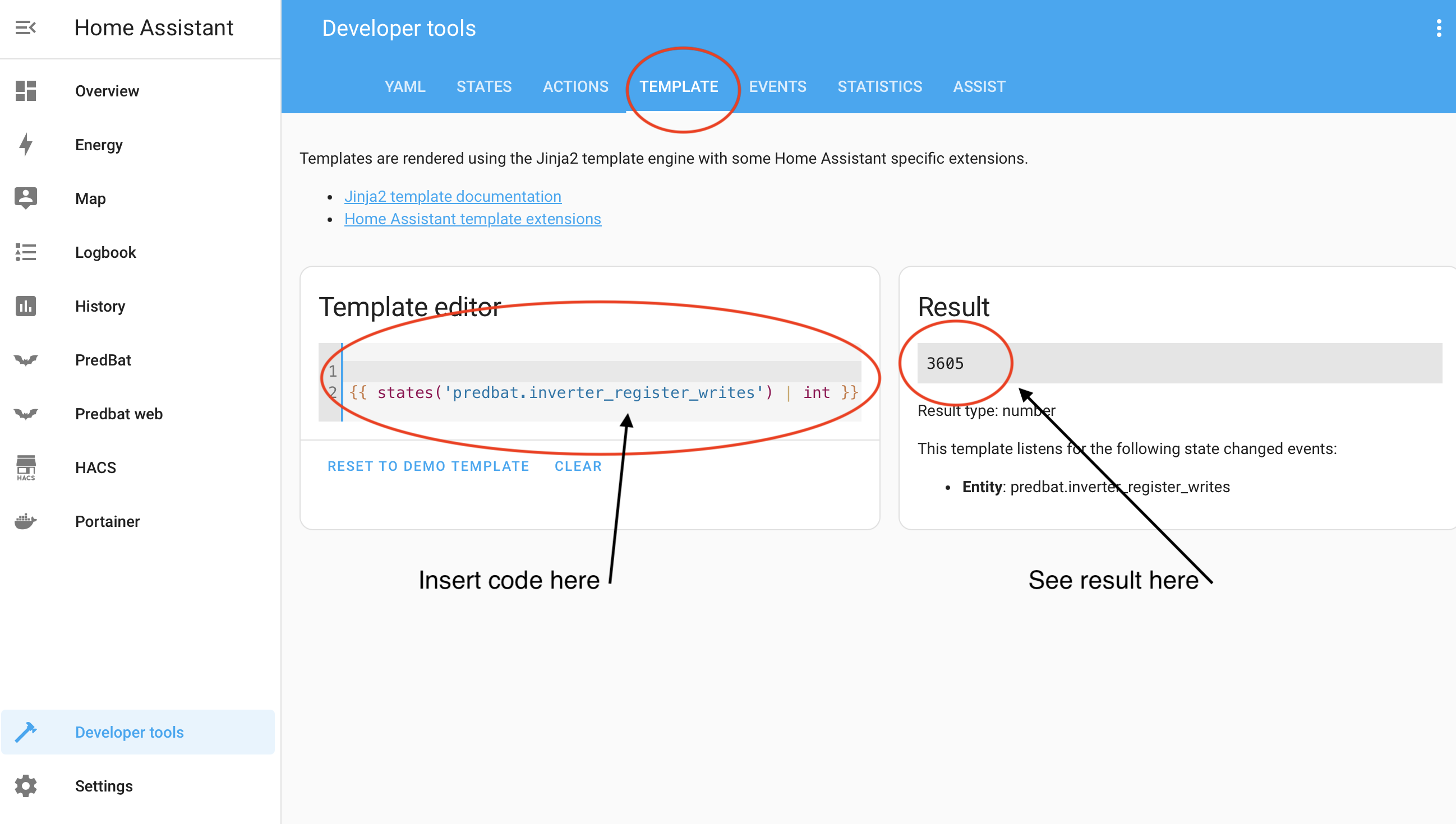Go to the STATISTICS tab
The height and width of the screenshot is (824, 1456).
coord(880,86)
